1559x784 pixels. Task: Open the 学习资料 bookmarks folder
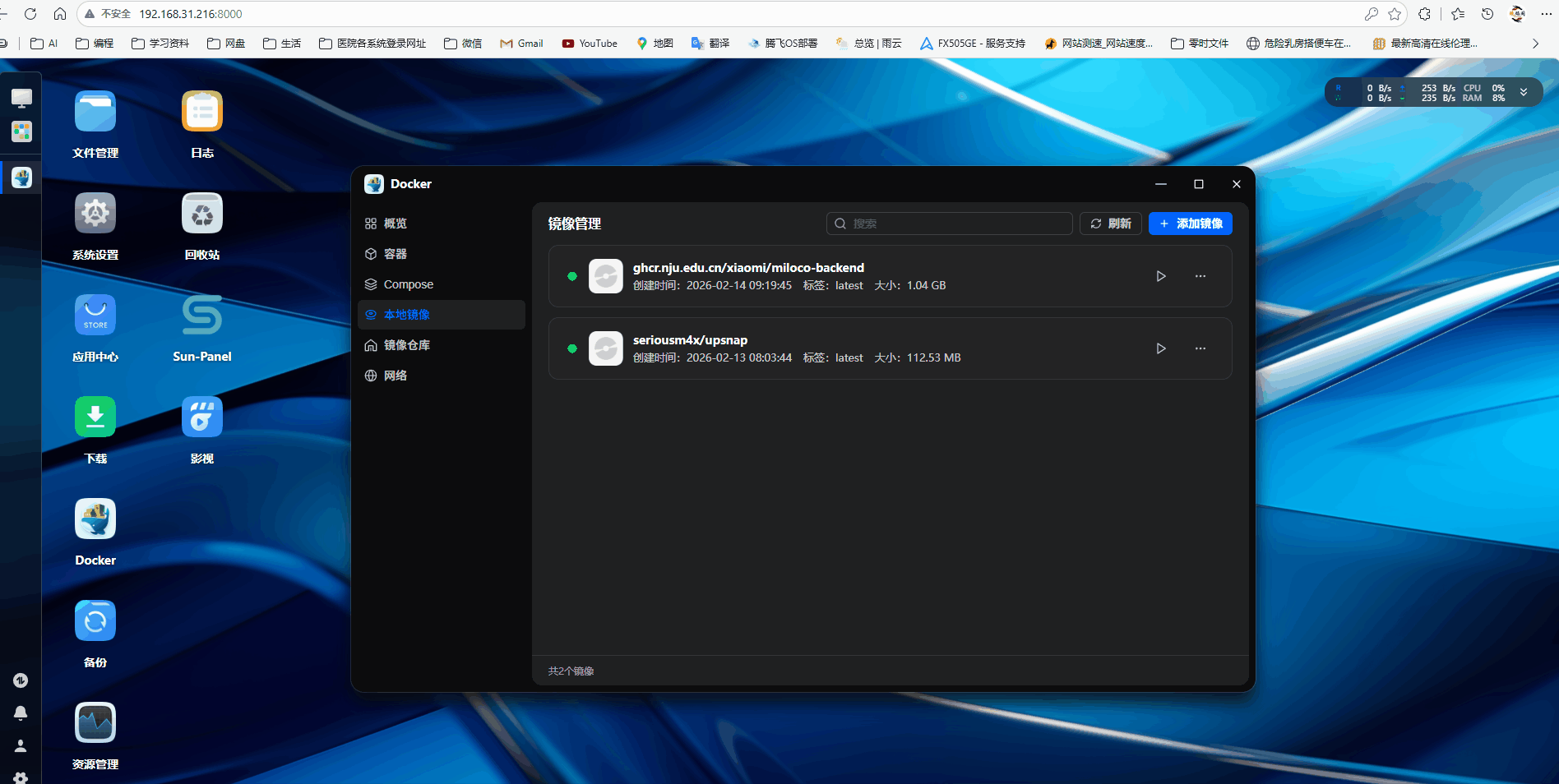160,44
